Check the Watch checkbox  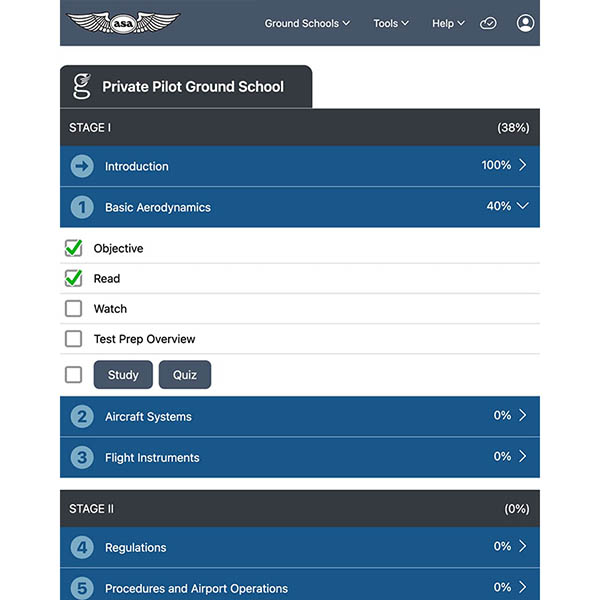tap(73, 309)
